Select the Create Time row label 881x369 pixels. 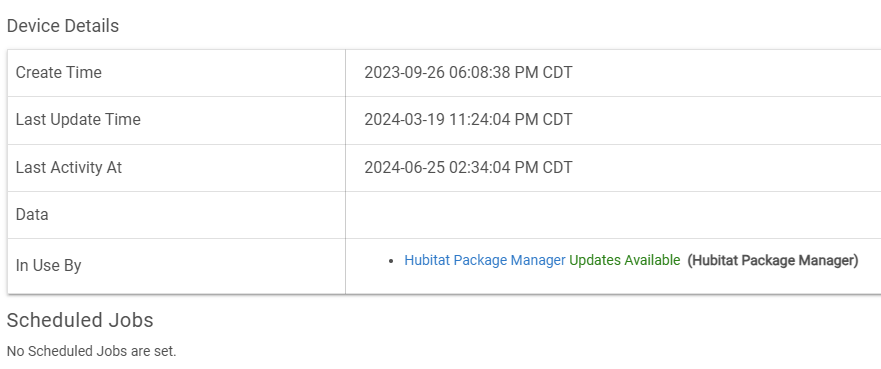tap(58, 72)
